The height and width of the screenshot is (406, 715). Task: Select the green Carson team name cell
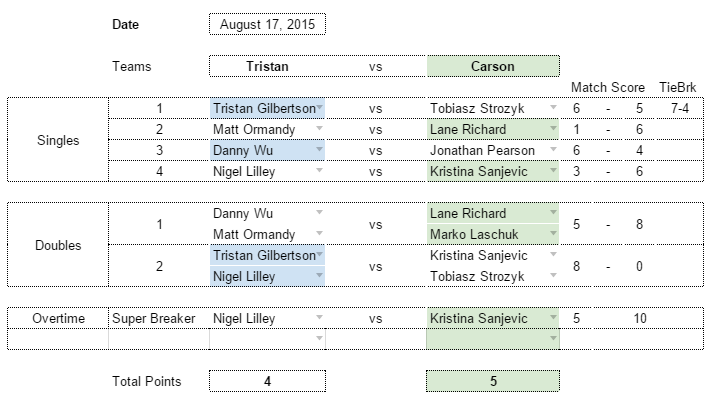[493, 66]
